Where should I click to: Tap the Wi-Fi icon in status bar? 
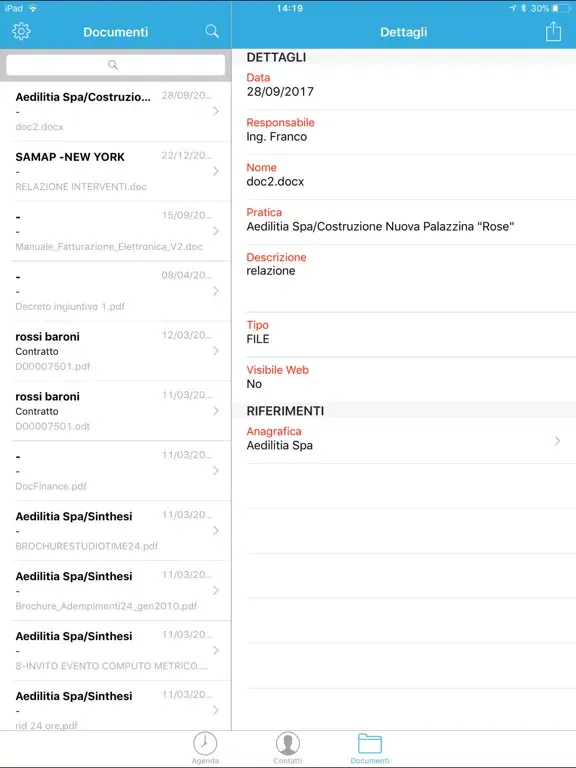click(33, 8)
